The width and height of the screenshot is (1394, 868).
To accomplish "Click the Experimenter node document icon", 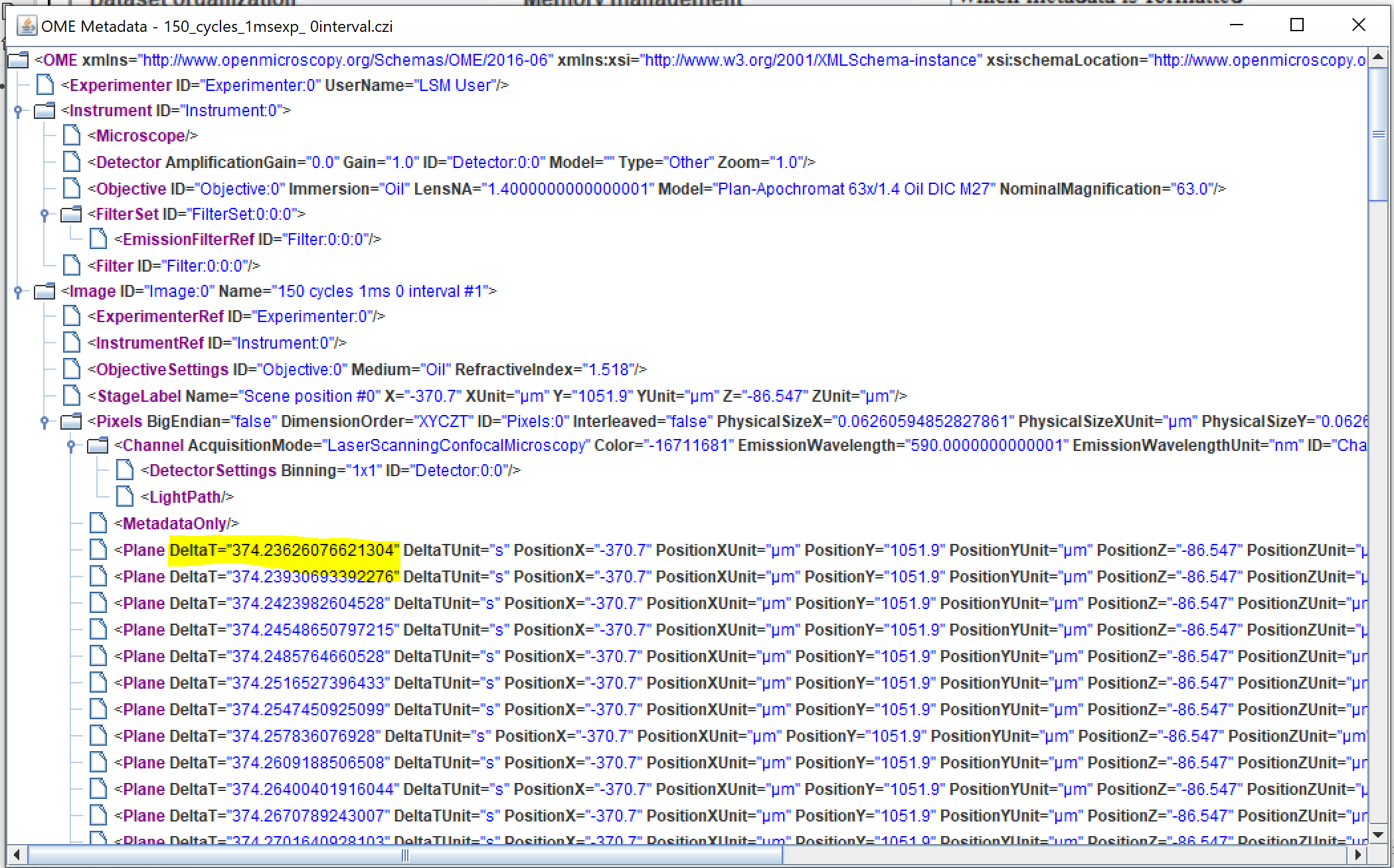I will point(45,85).
